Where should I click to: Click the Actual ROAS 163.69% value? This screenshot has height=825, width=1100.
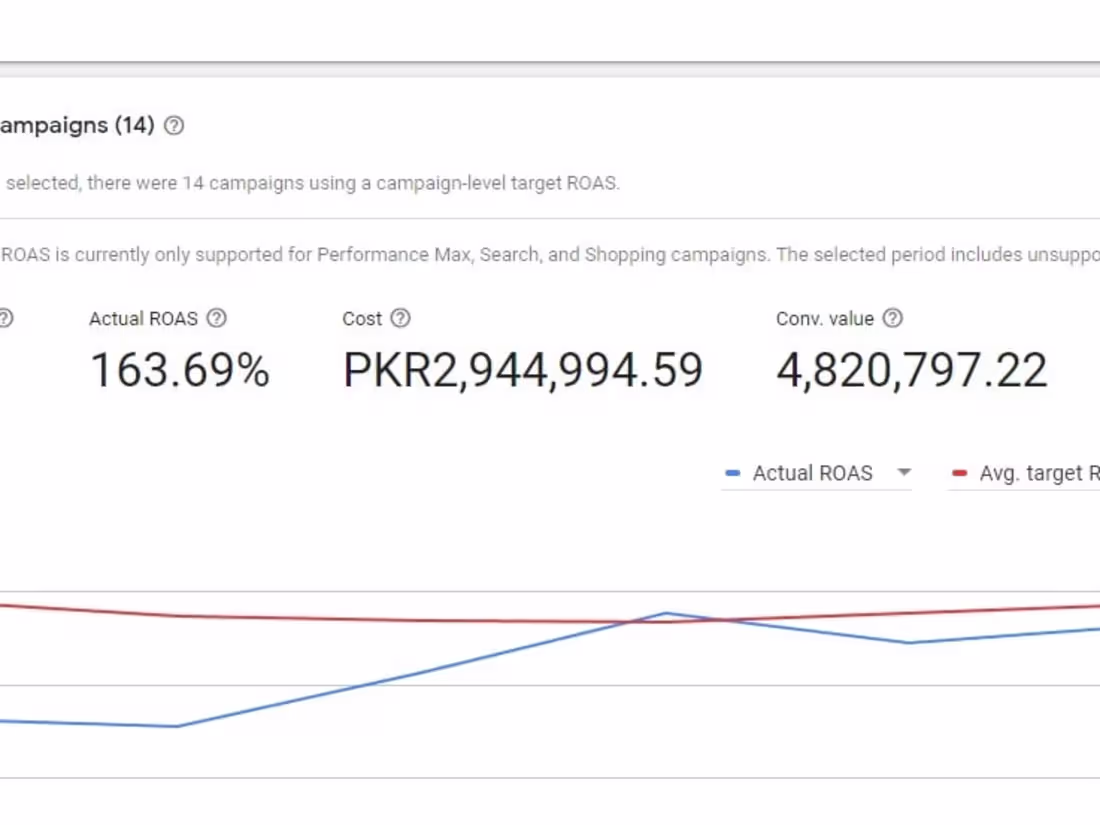pyautogui.click(x=180, y=370)
